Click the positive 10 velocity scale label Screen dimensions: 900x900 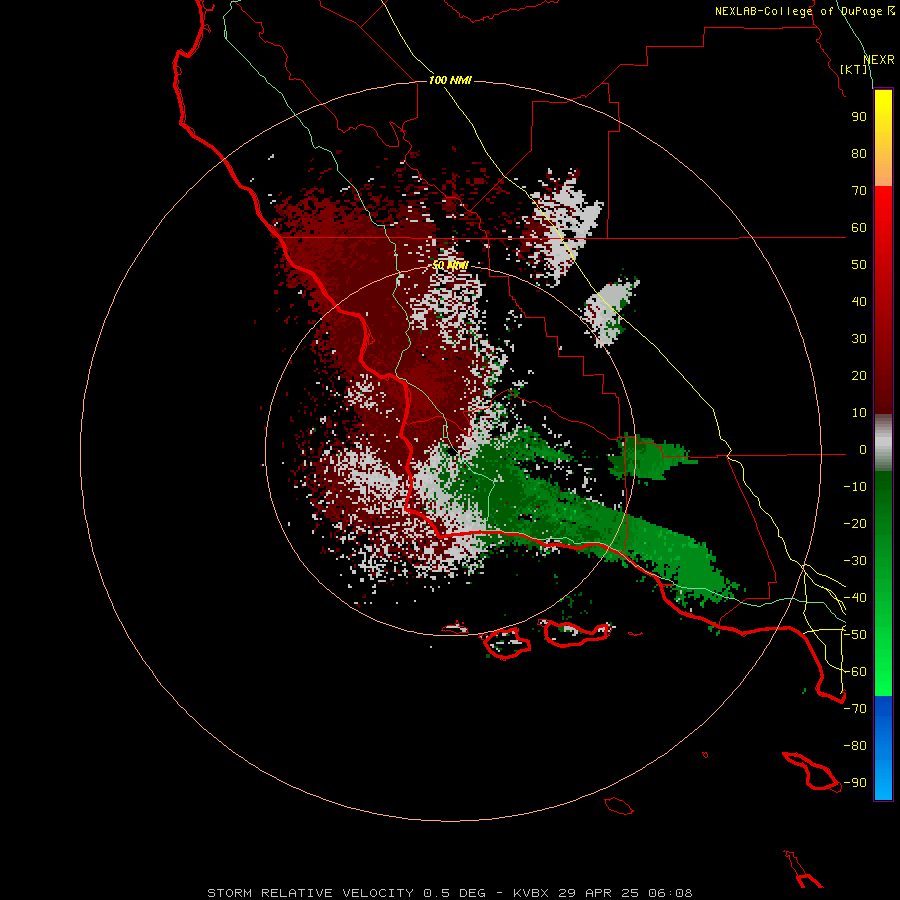click(x=859, y=413)
